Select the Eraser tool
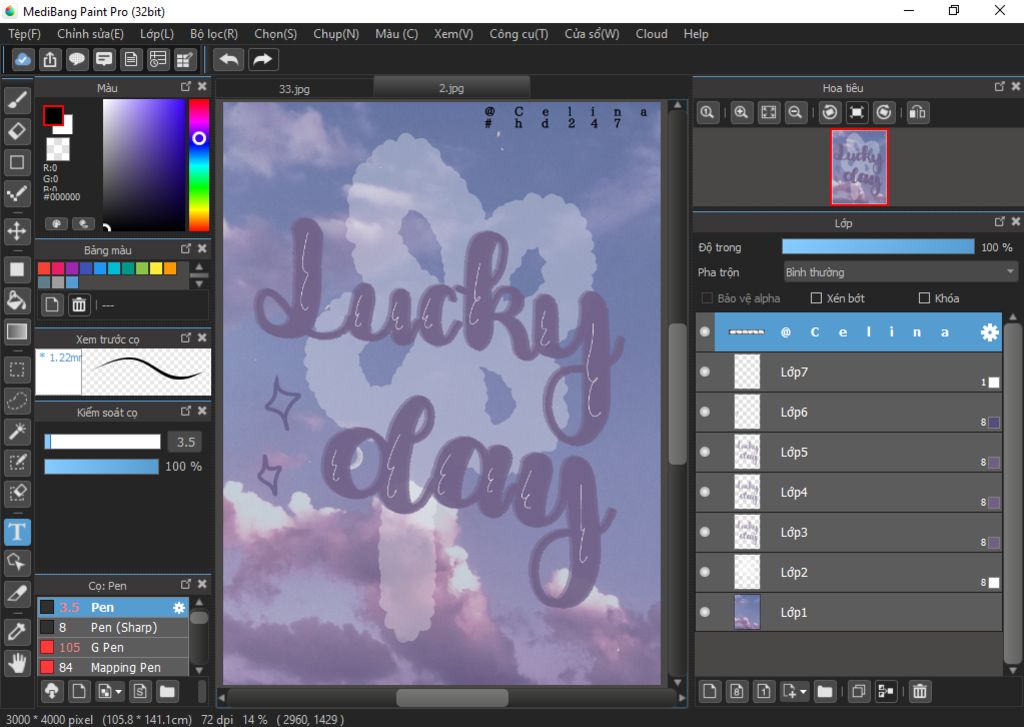The height and width of the screenshot is (727, 1024). point(17,131)
